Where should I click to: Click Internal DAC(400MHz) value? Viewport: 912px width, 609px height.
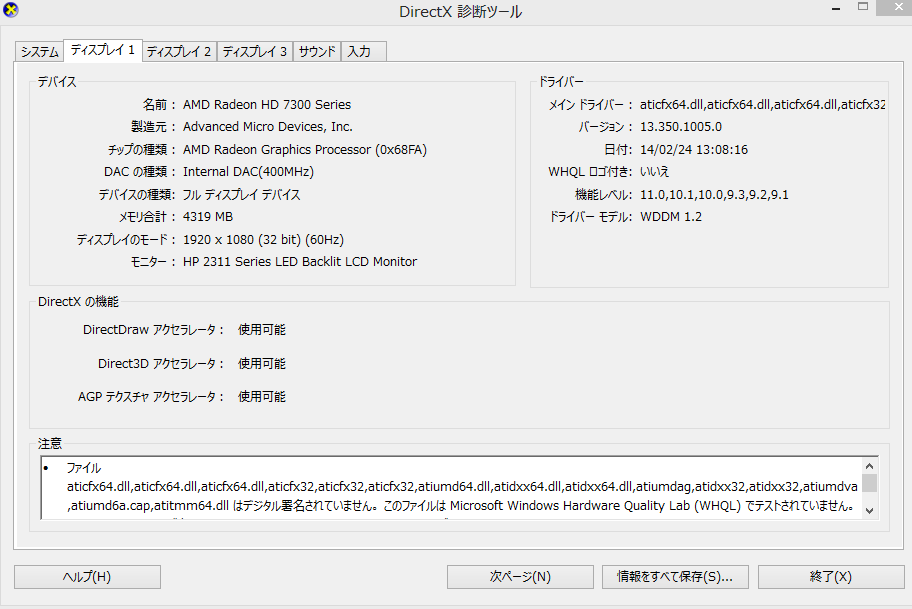[x=248, y=172]
